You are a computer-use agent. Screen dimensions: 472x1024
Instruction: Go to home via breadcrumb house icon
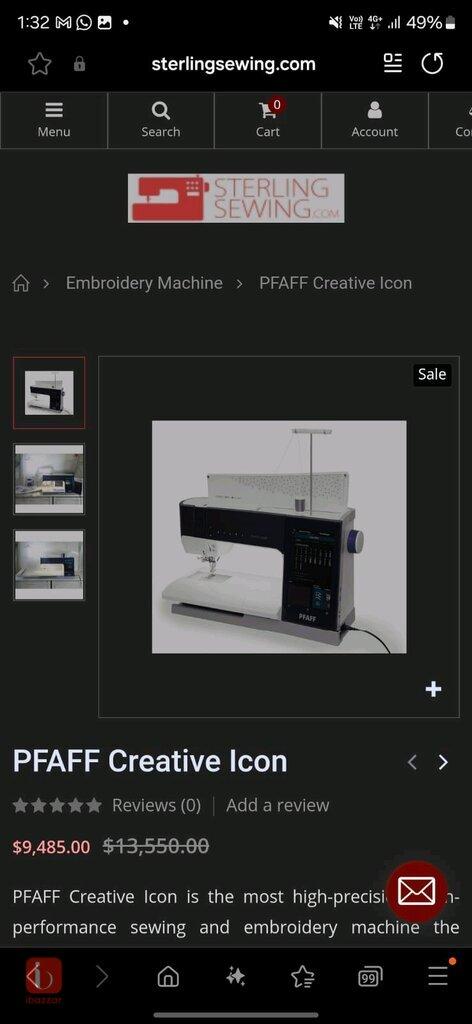(21, 283)
